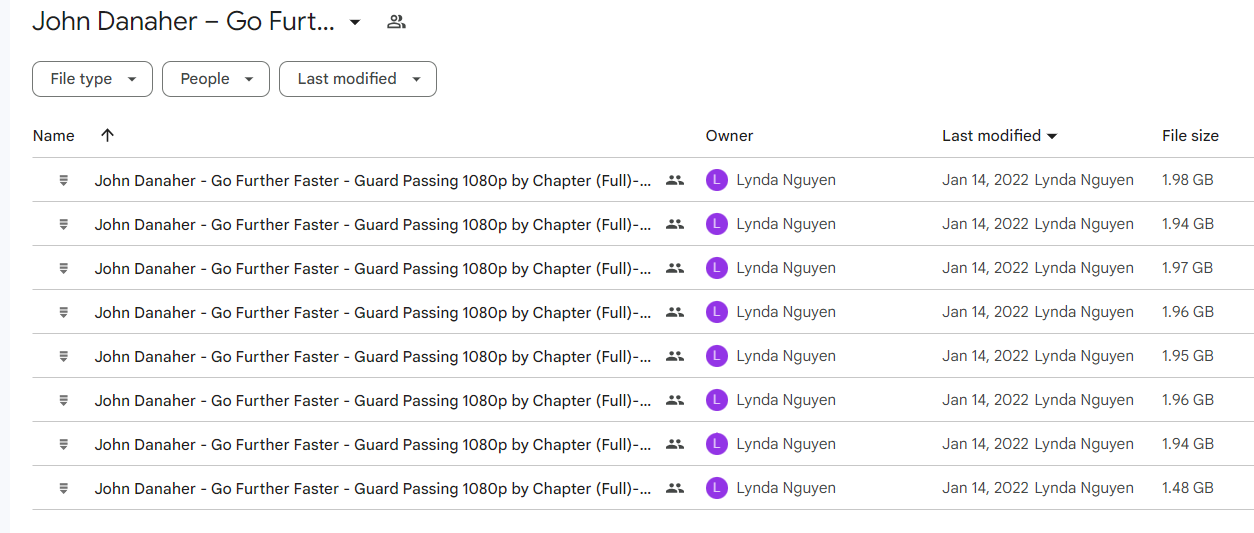This screenshot has height=533, width=1254.
Task: Click the Jan 14, 2022 date in the 1.97 GB row
Action: coord(985,269)
